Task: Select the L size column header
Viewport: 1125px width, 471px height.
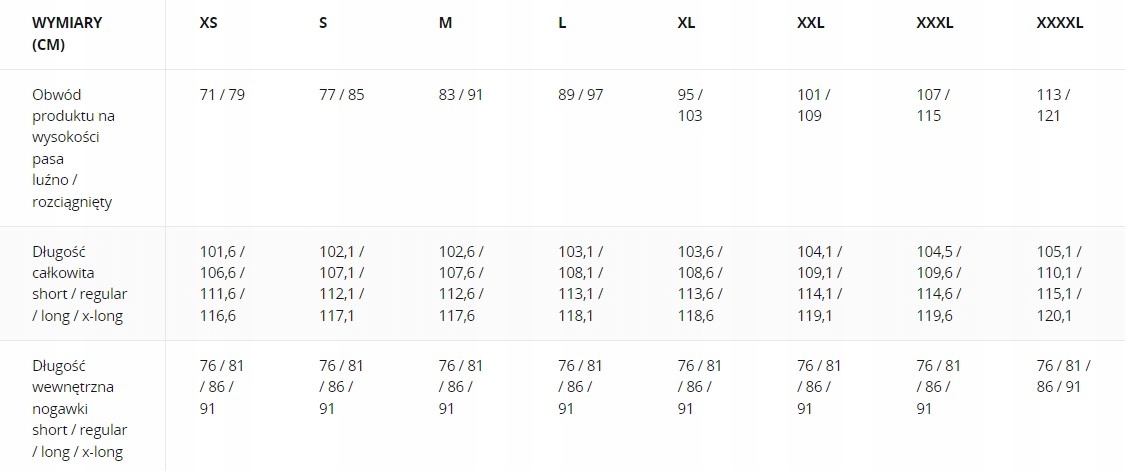Action: pos(562,23)
